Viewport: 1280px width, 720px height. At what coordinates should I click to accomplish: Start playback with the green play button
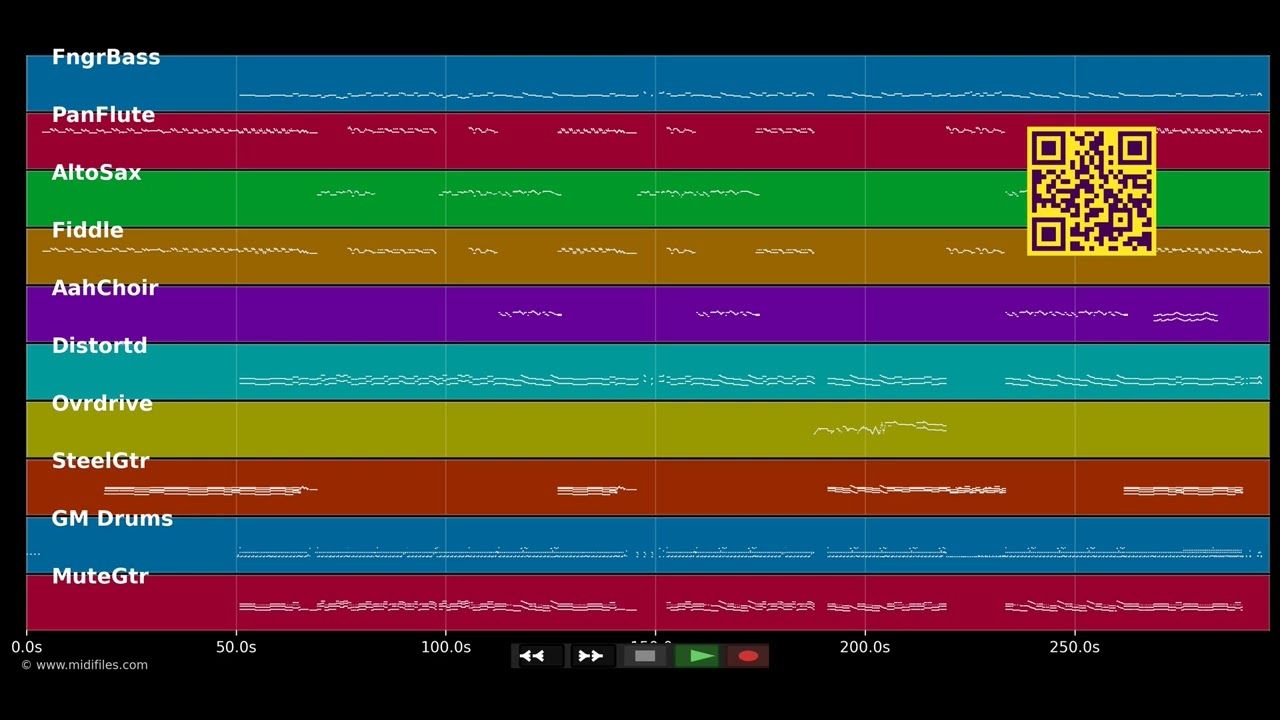[697, 656]
